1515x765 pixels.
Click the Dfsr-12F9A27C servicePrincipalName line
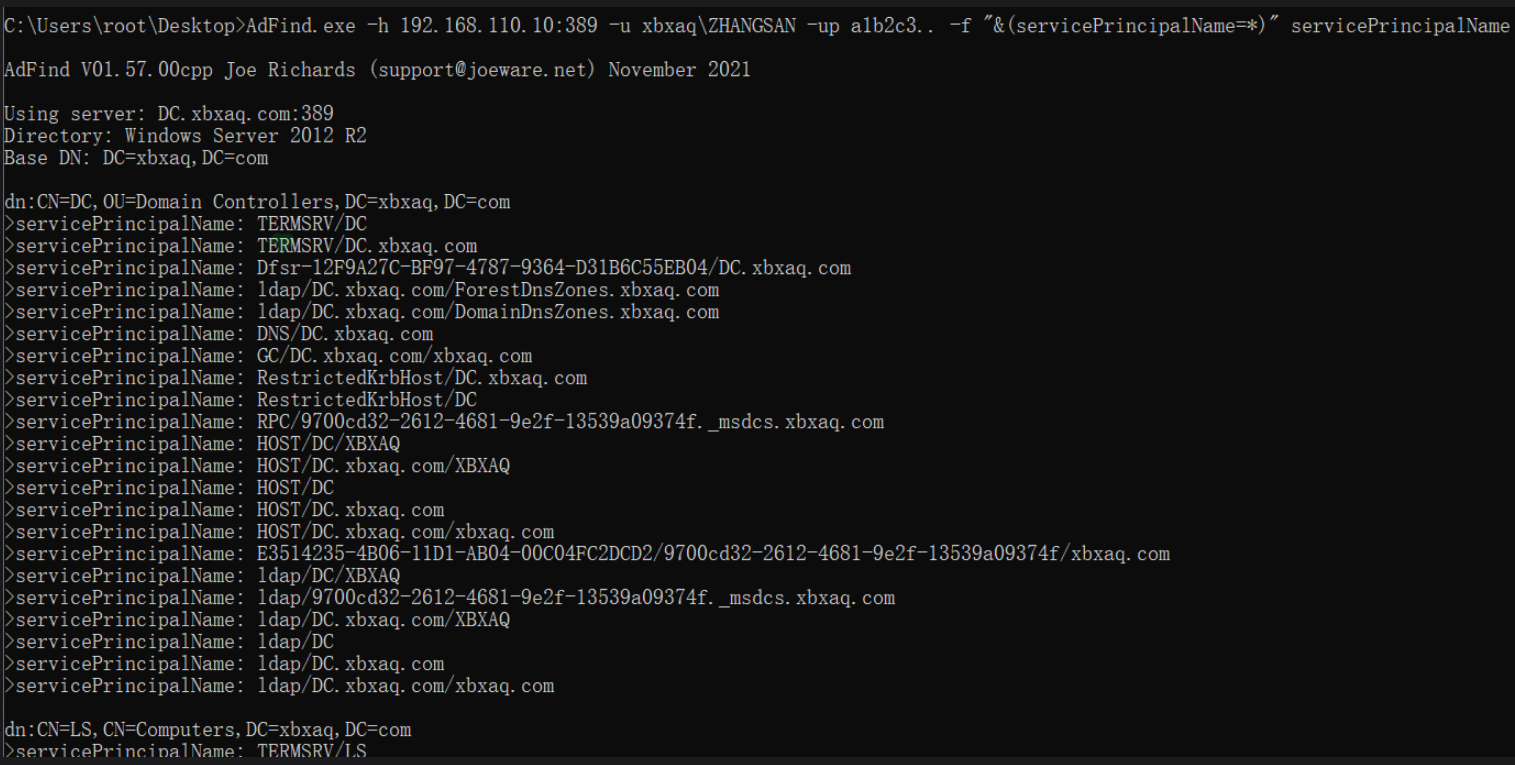(428, 268)
